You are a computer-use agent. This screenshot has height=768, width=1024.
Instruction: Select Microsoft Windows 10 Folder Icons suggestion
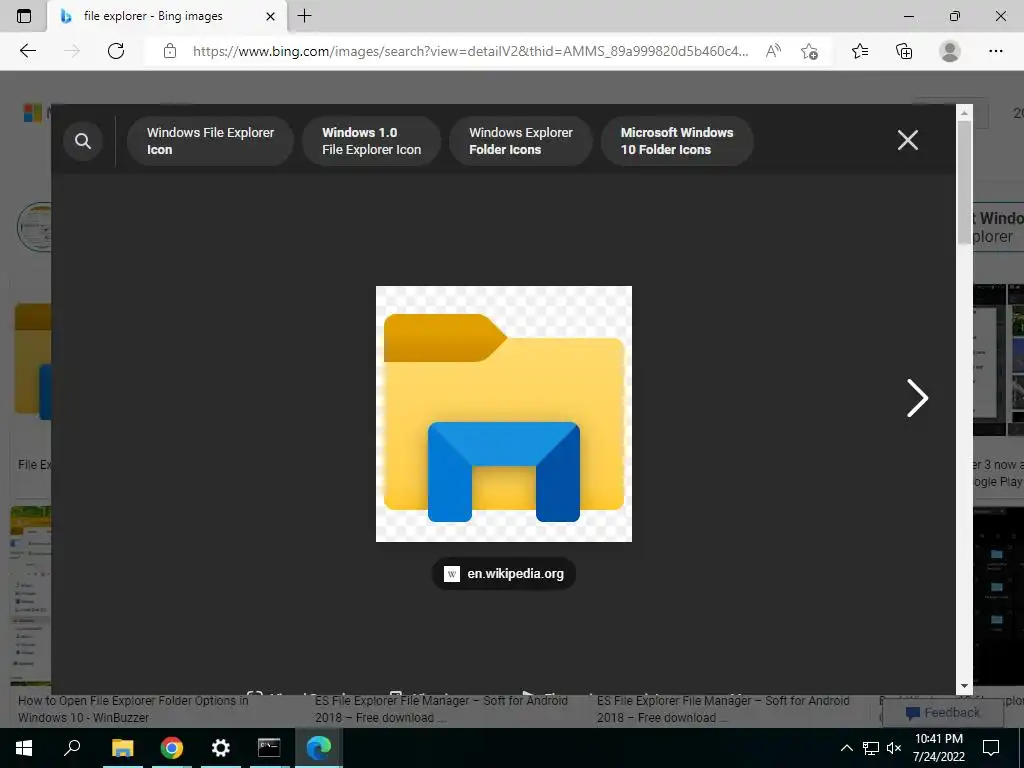tap(677, 141)
